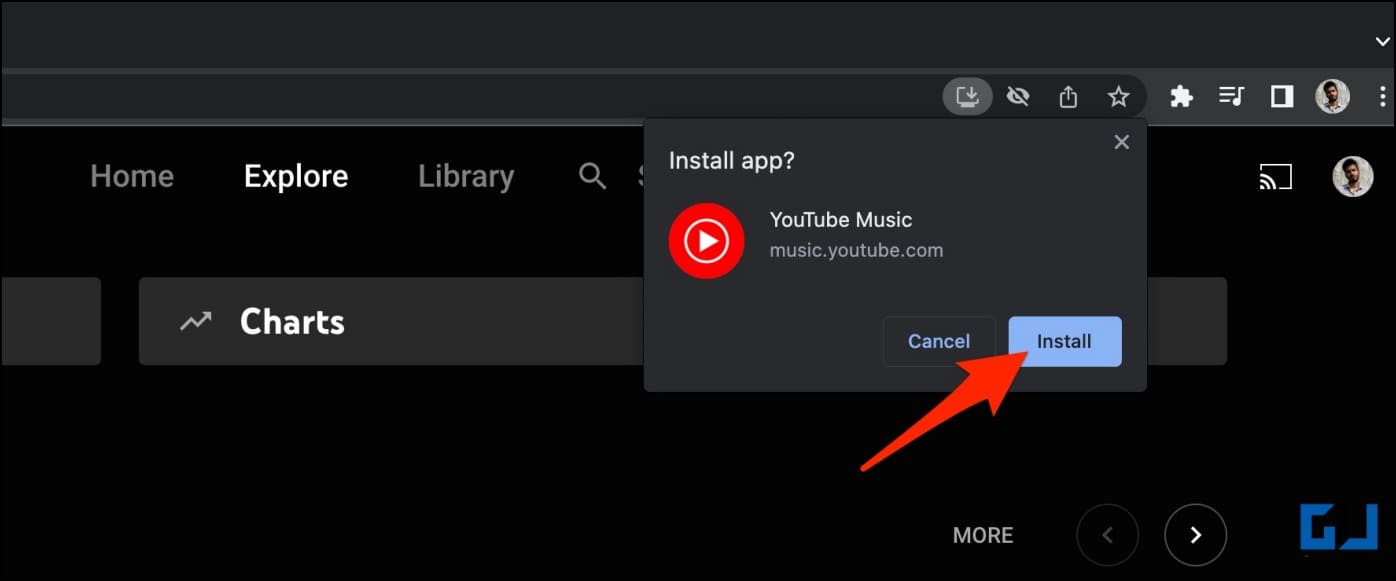The height and width of the screenshot is (581, 1396).
Task: Click the trending arrow icon on Charts
Action: pos(196,321)
